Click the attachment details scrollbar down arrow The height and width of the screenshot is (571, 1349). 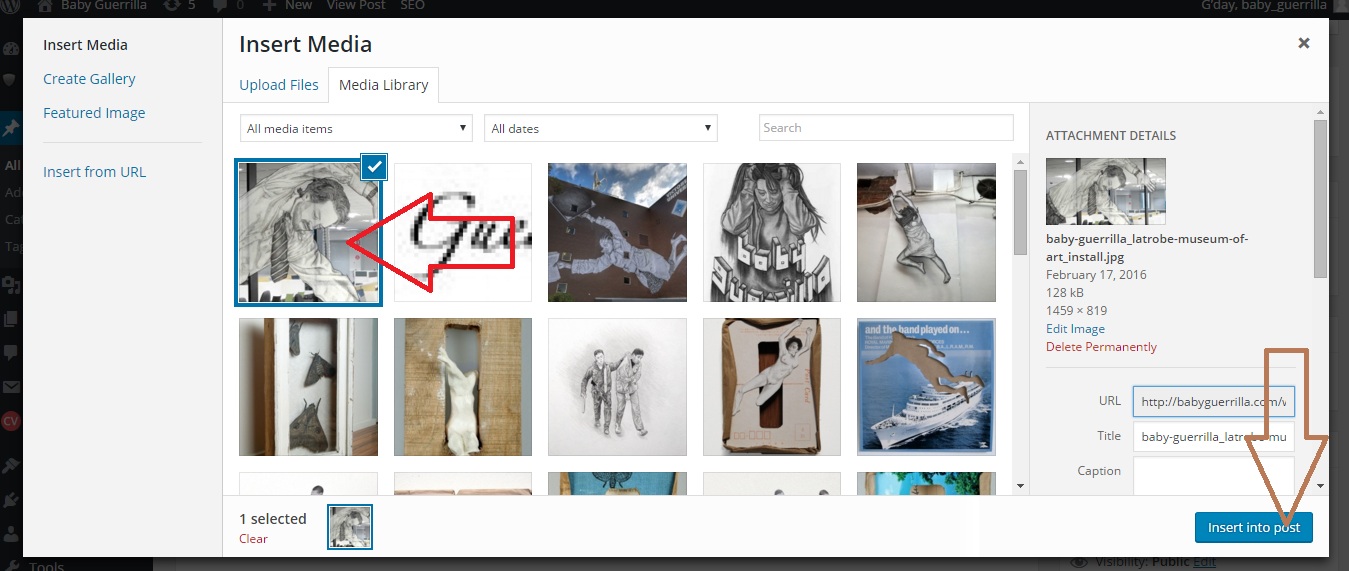point(1321,485)
